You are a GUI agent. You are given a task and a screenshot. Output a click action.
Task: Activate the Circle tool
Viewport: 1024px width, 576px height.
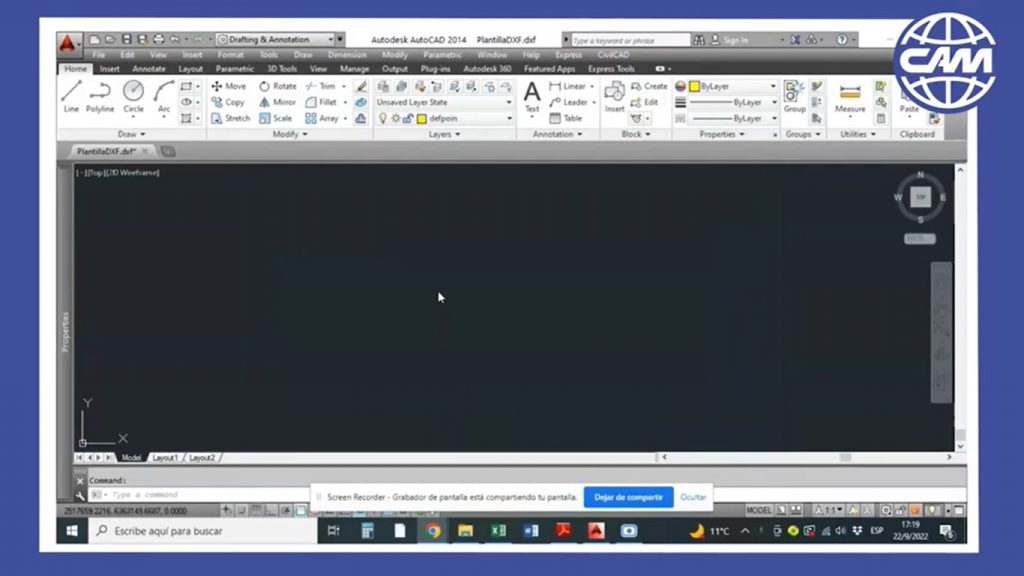pos(133,97)
